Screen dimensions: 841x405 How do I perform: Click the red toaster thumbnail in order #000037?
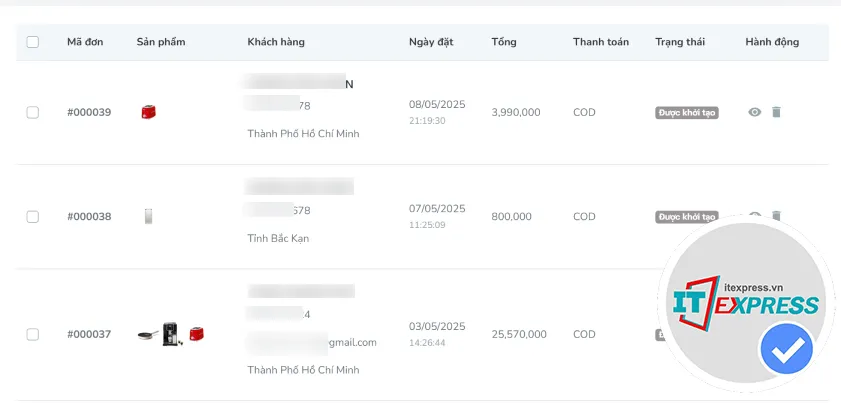click(196, 334)
